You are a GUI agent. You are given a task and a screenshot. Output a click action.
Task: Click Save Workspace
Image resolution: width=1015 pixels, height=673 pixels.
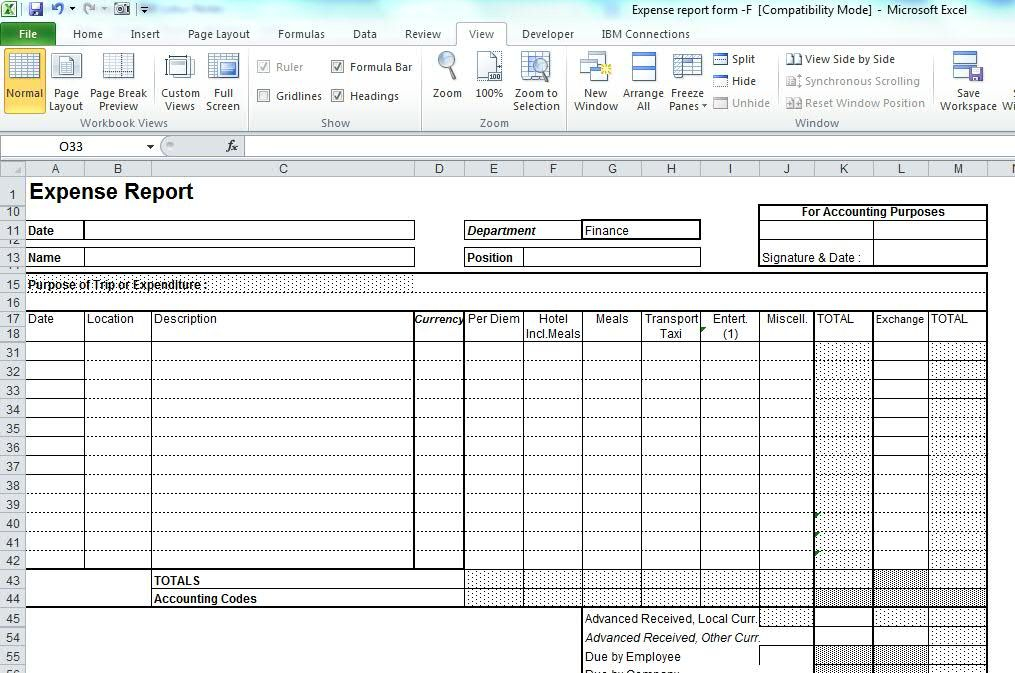pyautogui.click(x=968, y=82)
